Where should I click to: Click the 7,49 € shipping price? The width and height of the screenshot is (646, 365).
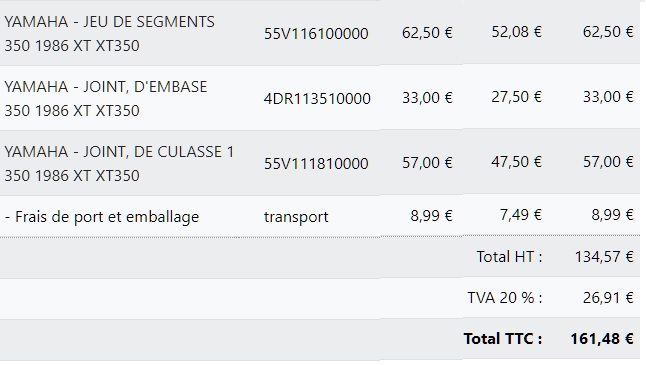tap(521, 215)
